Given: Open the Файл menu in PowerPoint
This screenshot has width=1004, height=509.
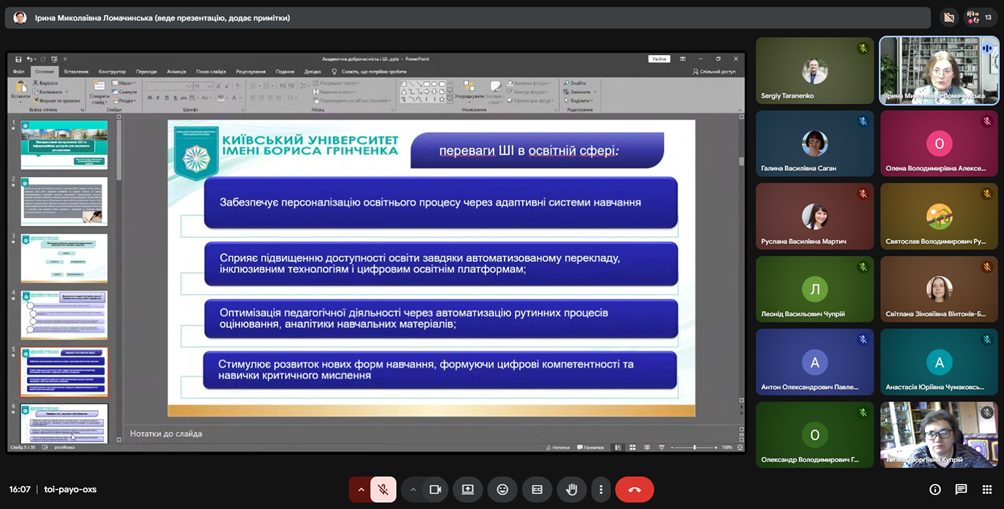Looking at the screenshot, I should (19, 72).
